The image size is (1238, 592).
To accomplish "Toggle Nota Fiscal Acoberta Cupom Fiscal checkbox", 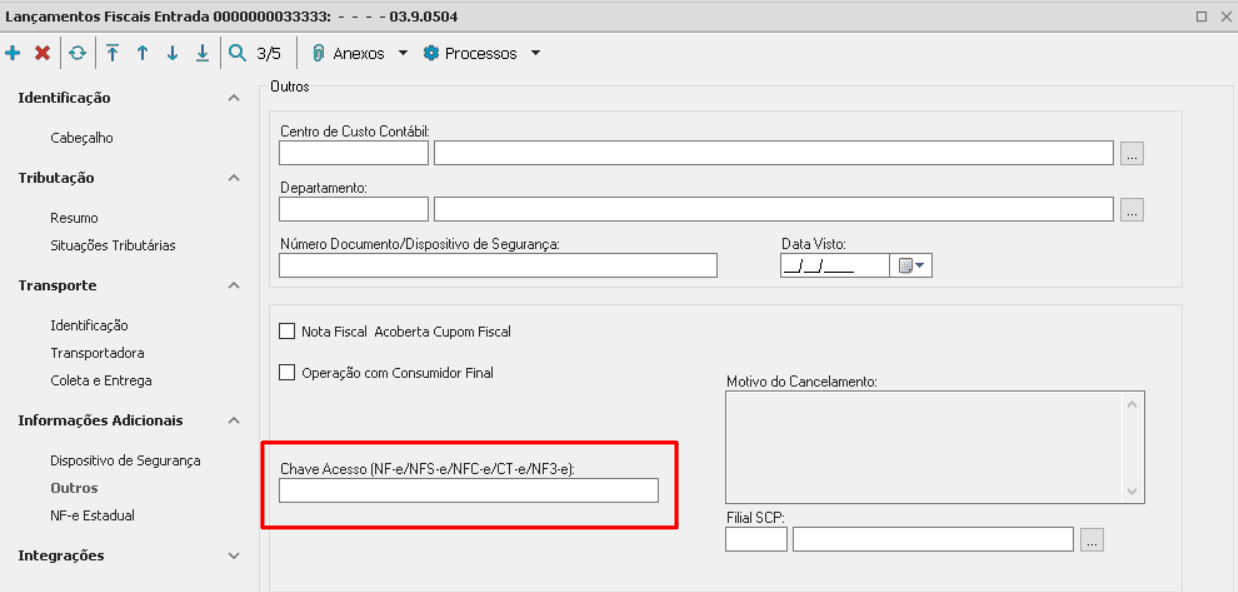I will coord(287,331).
